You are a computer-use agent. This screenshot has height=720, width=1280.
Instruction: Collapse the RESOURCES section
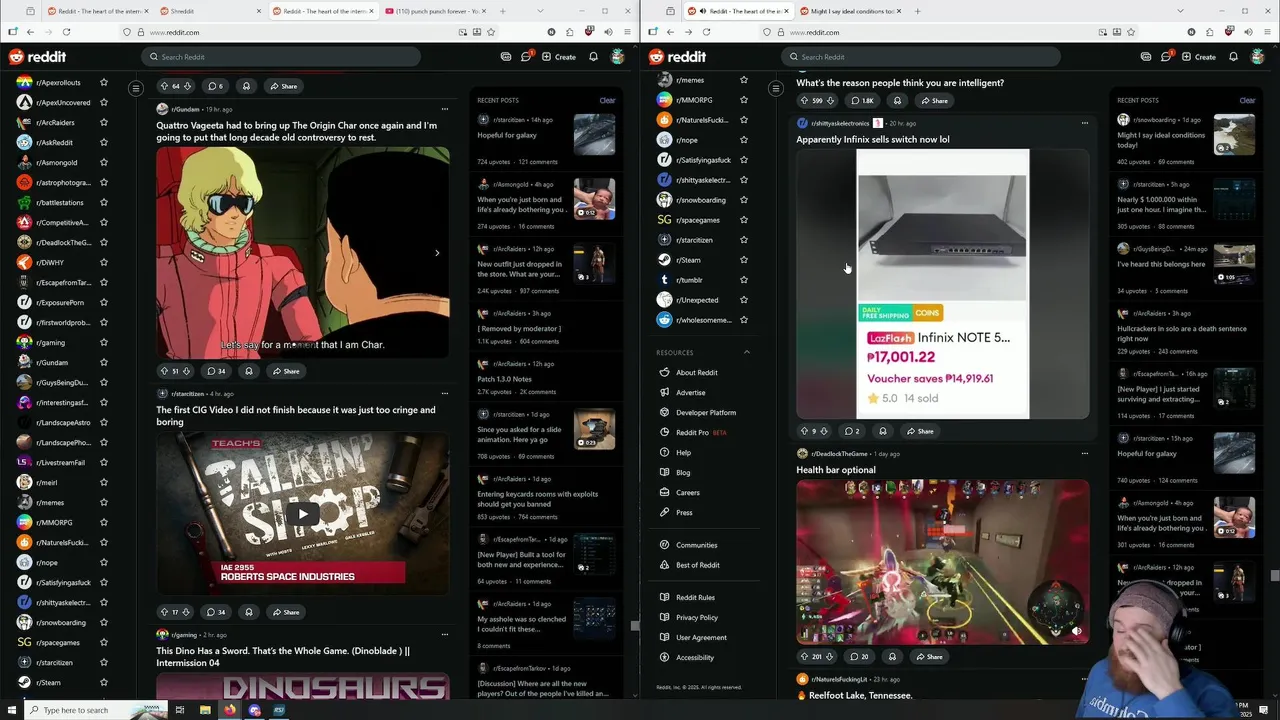click(746, 352)
